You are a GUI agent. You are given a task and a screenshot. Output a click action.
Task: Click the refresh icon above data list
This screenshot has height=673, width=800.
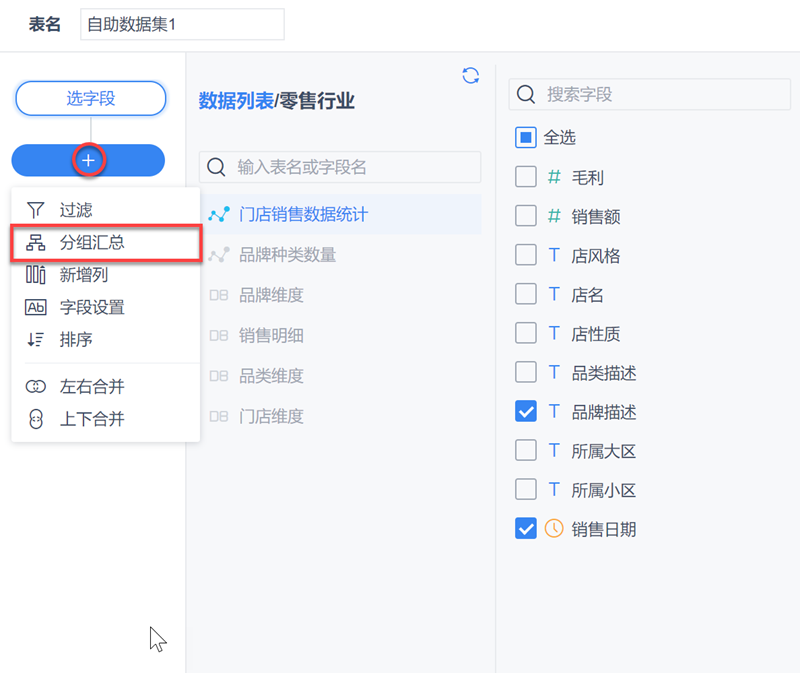click(x=470, y=76)
